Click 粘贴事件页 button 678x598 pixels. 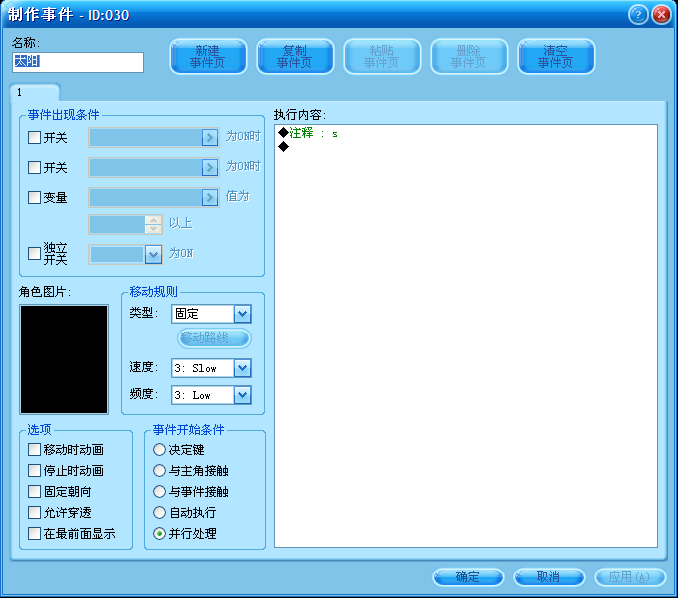click(382, 57)
